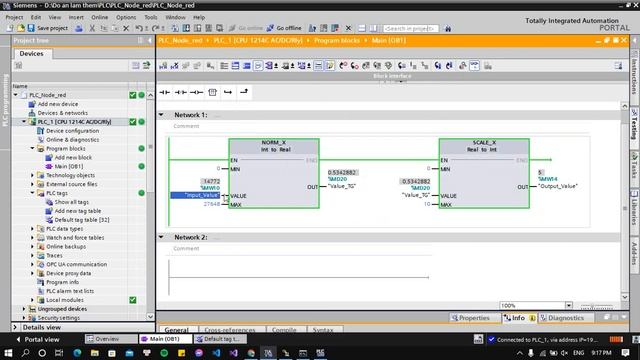
Task: Click the insert network icon in editor toolbar
Action: point(163,66)
